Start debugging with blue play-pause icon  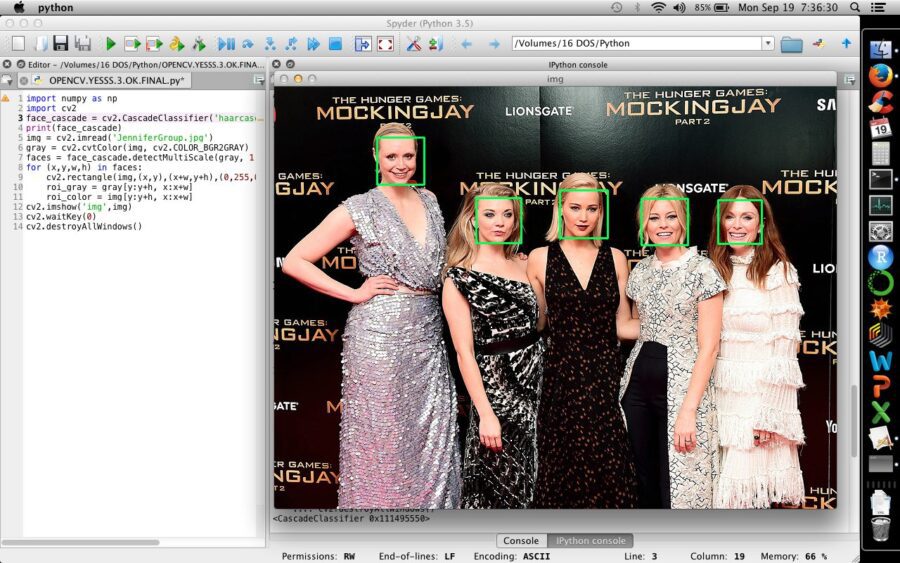226,44
